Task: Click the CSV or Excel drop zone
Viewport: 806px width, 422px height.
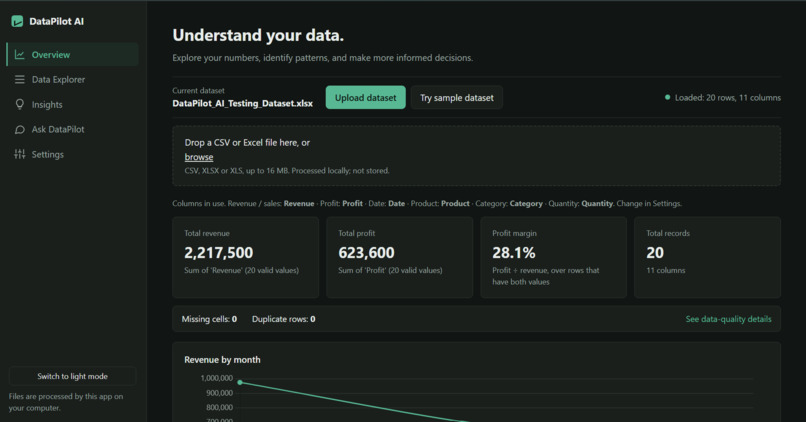Action: pos(477,156)
